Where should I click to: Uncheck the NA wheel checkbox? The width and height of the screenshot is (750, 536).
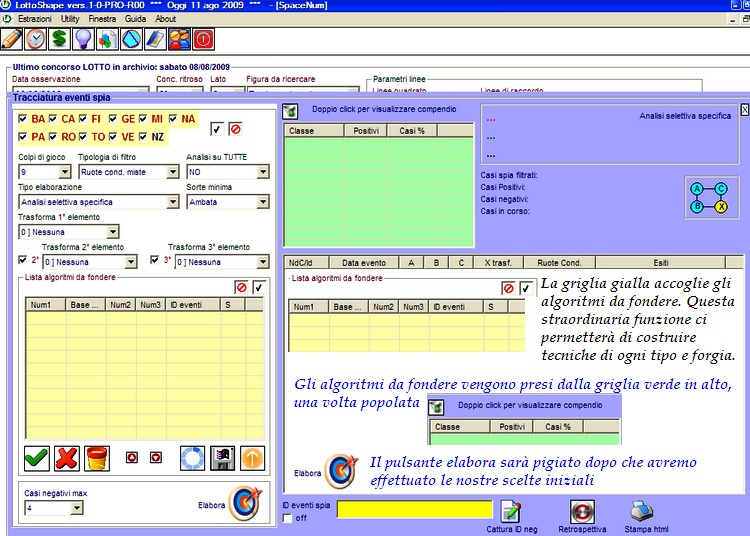173,118
